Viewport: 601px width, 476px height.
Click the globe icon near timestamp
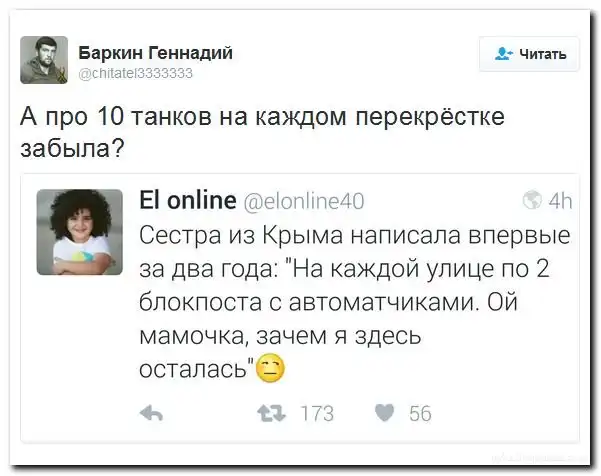click(x=530, y=199)
